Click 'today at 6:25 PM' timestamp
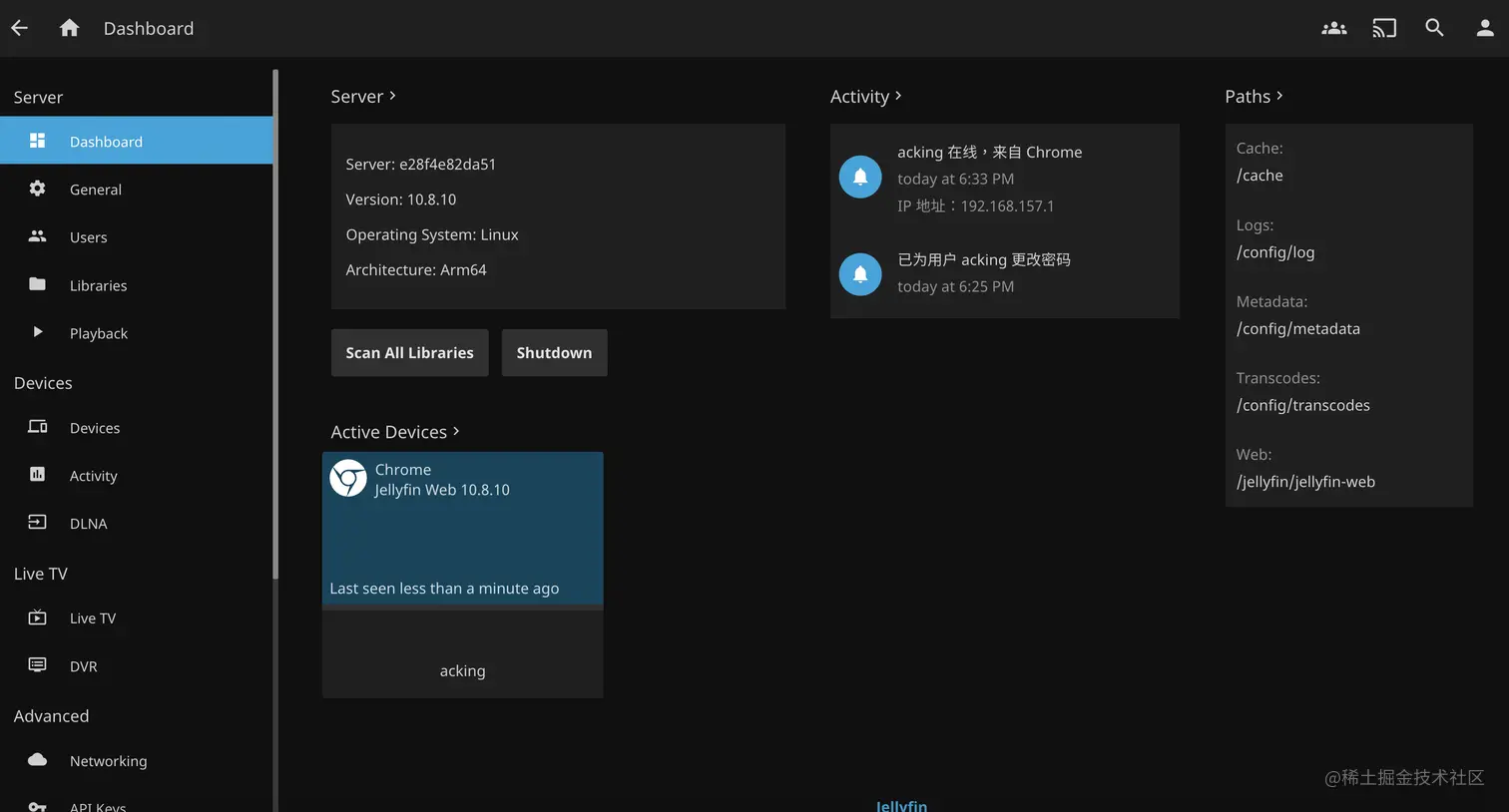The image size is (1509, 812). [x=955, y=286]
